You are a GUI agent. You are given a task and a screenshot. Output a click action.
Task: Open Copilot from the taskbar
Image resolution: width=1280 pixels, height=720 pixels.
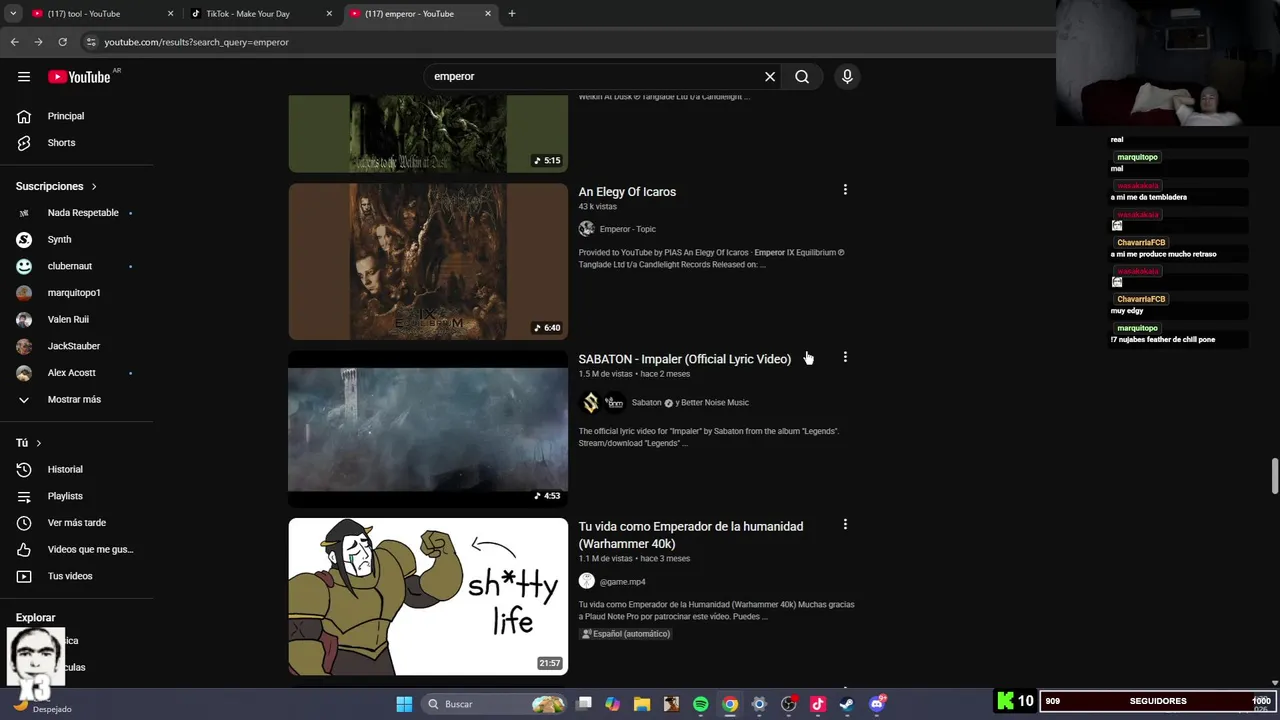point(613,704)
